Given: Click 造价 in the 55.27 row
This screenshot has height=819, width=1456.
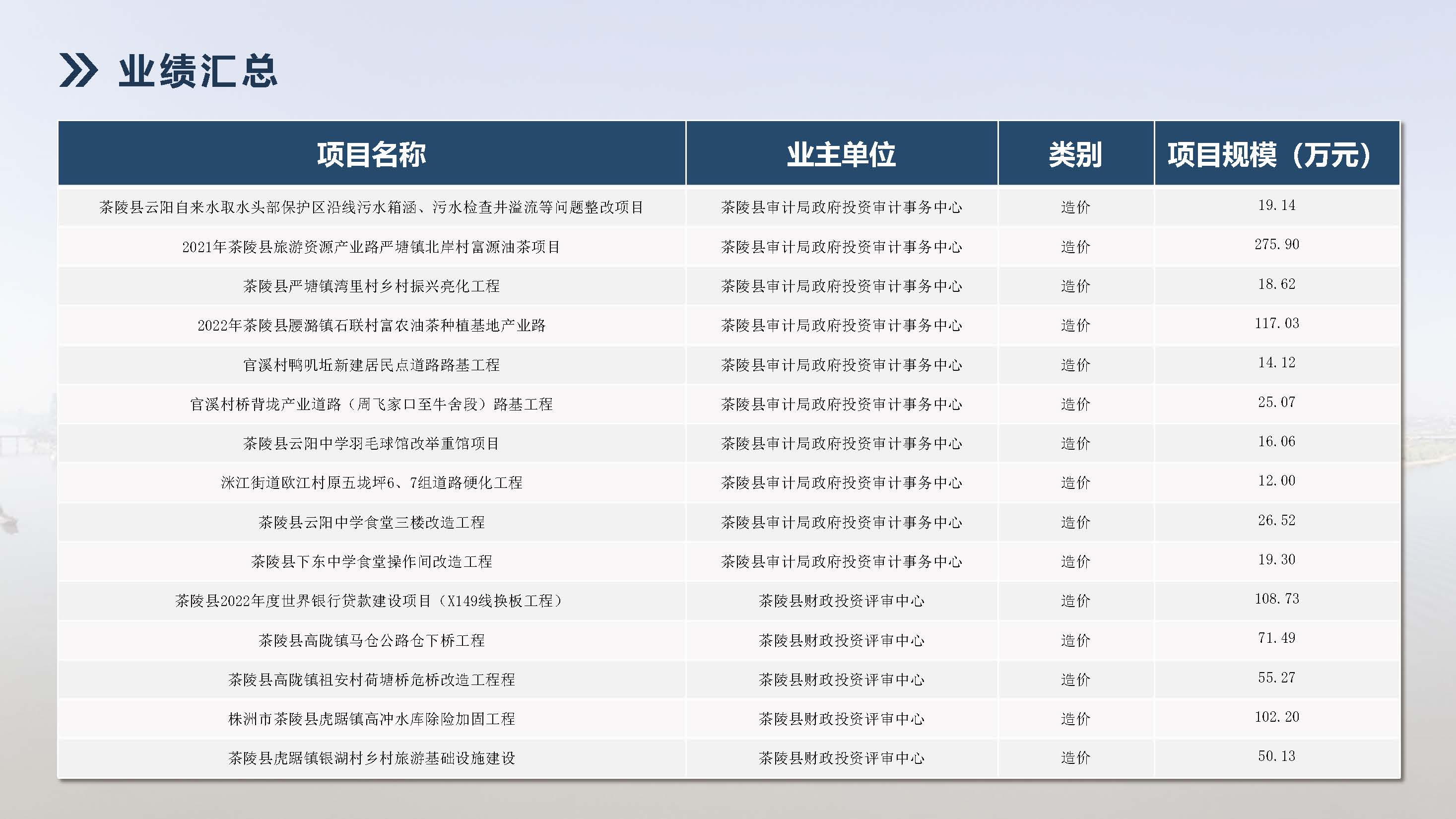Looking at the screenshot, I should [x=1075, y=680].
